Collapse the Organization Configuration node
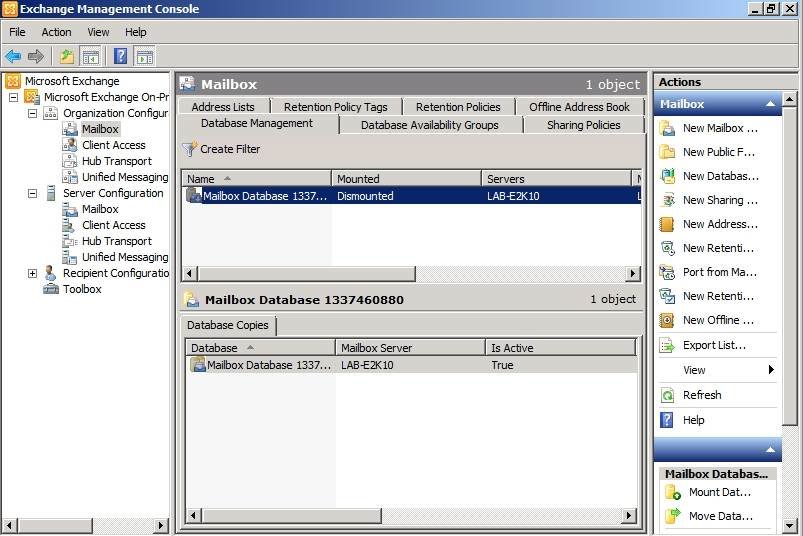This screenshot has width=803, height=536. [x=32, y=113]
